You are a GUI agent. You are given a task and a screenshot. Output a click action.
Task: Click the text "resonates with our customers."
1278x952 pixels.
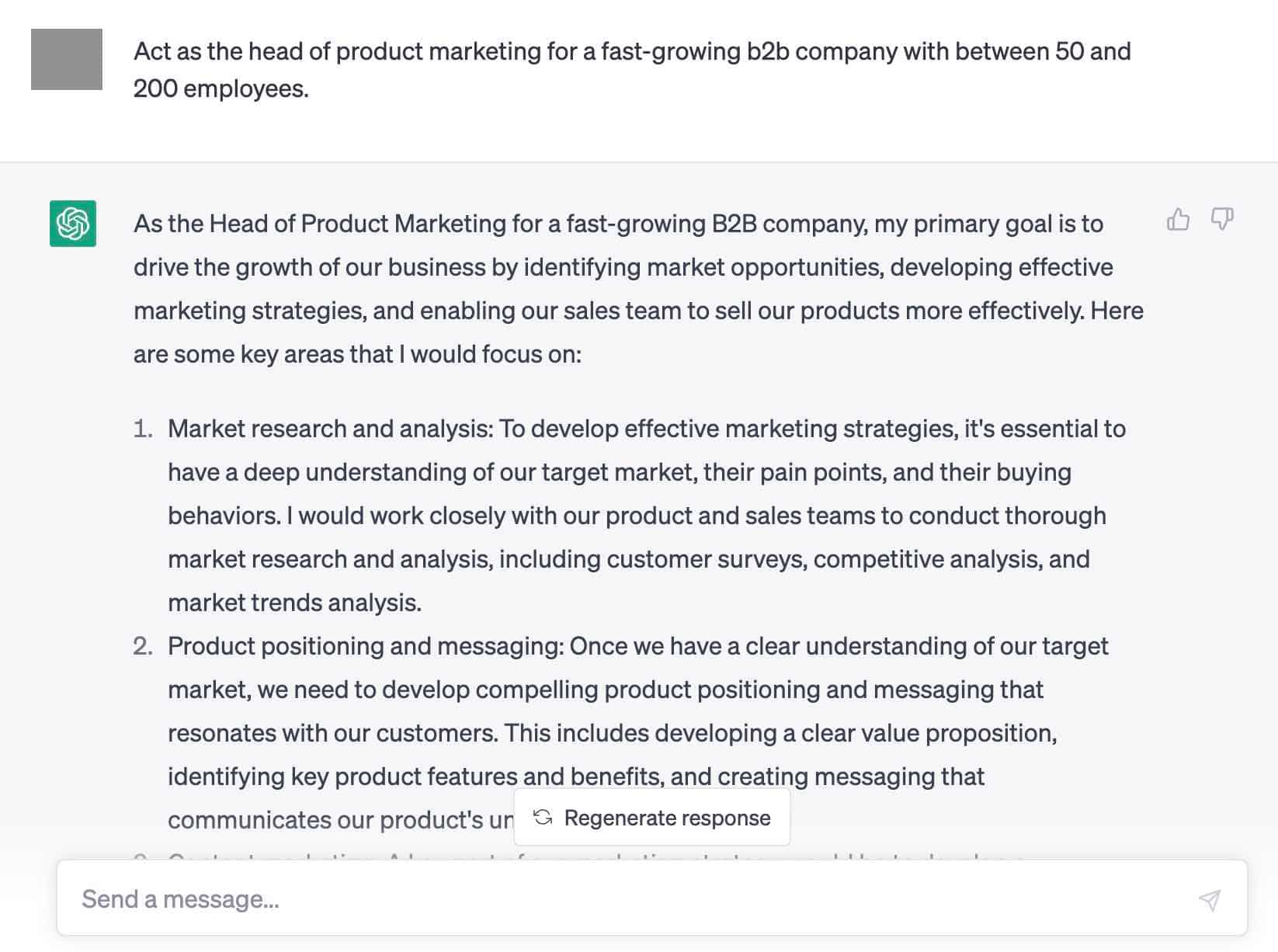tap(332, 733)
